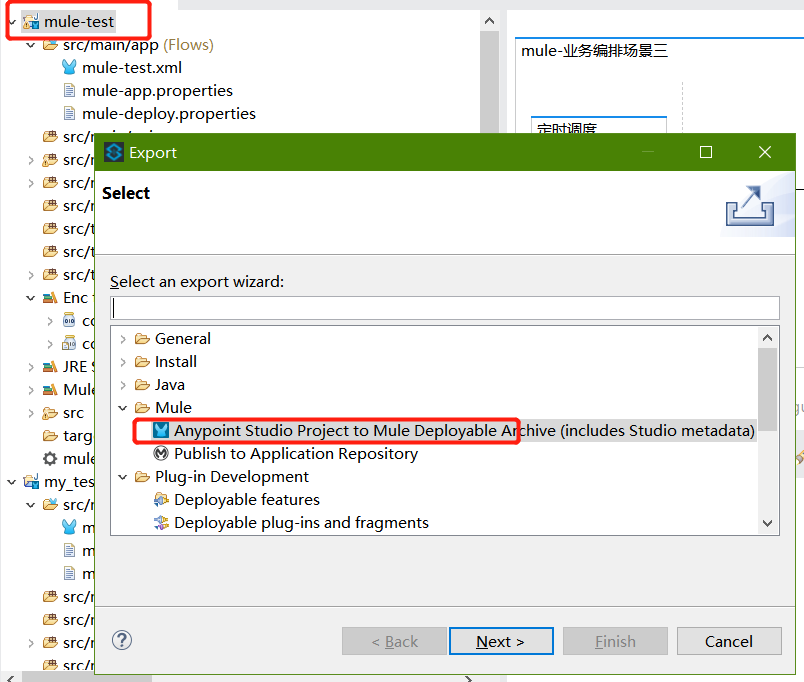The image size is (804, 682).
Task: Click the Java folder icon
Action: 142,385
